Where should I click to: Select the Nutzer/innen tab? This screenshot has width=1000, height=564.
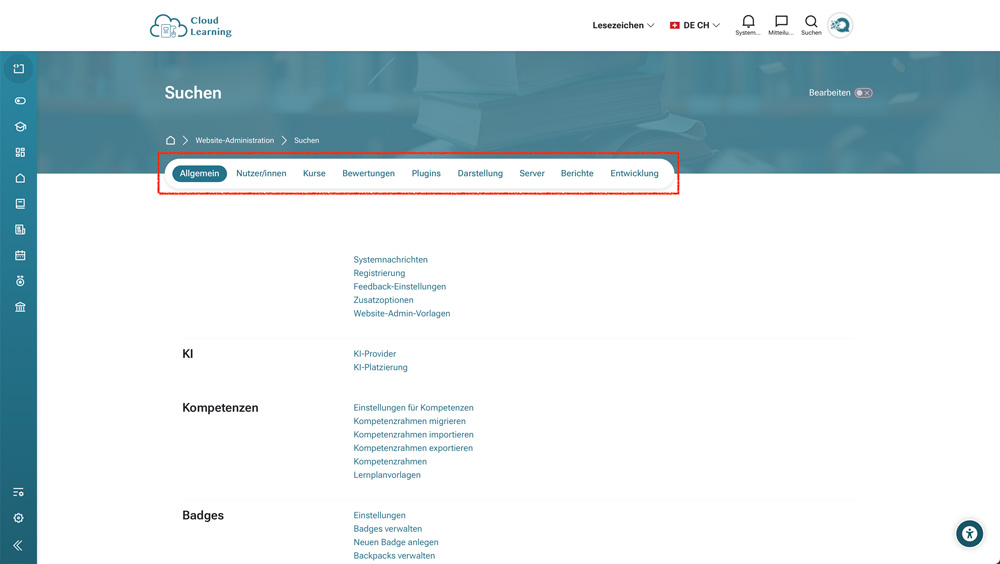click(x=261, y=173)
